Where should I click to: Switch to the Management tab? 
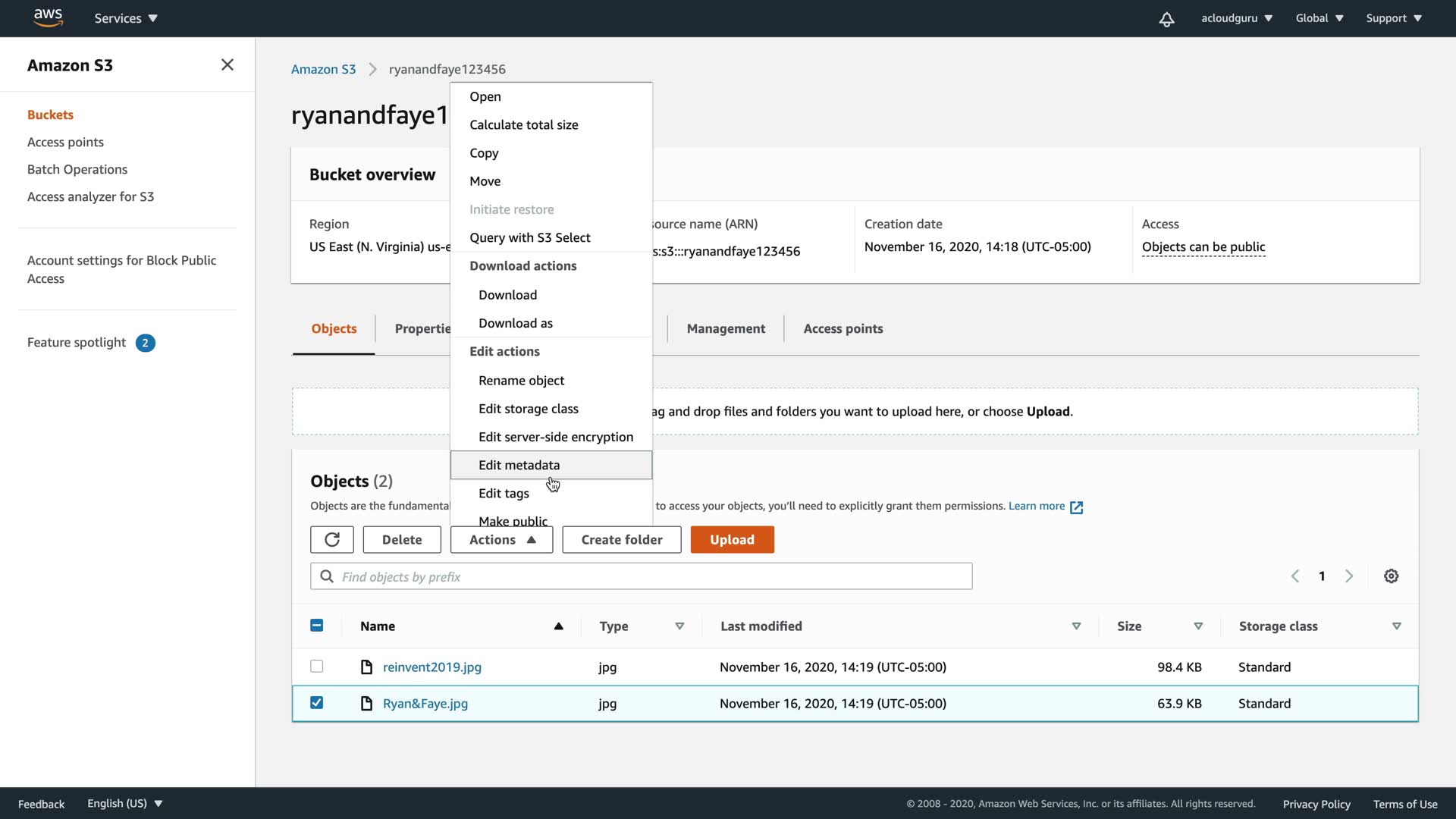tap(726, 329)
